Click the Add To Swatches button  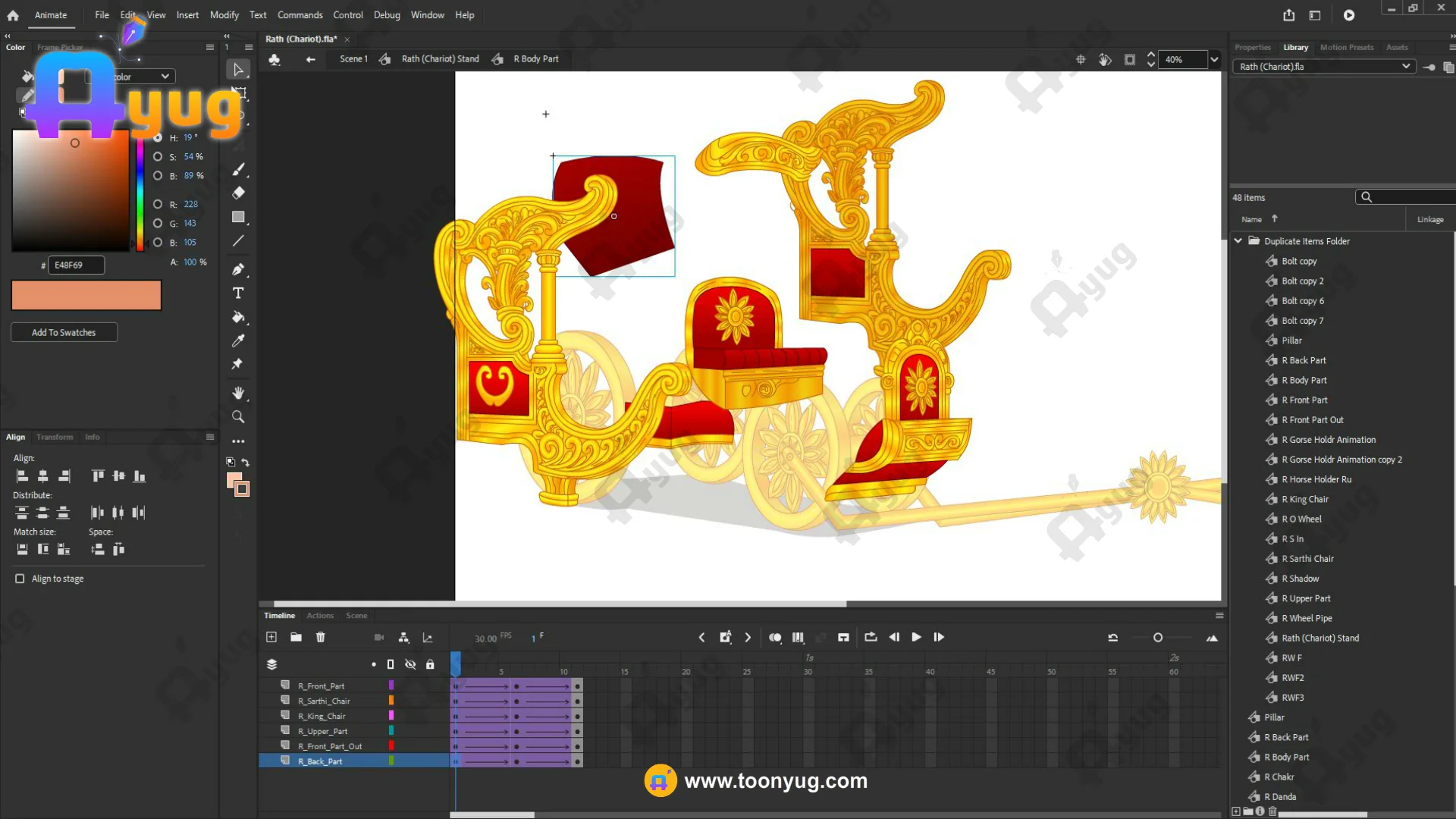tap(64, 332)
